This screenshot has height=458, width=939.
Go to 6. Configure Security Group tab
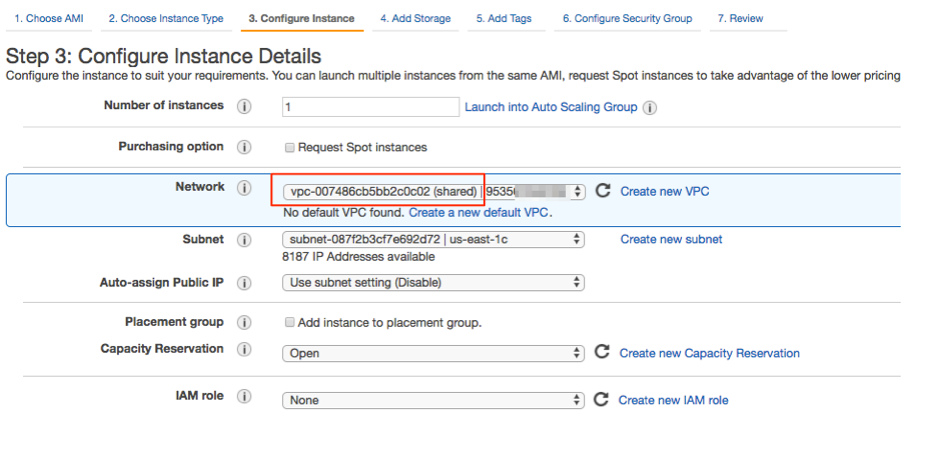628,19
